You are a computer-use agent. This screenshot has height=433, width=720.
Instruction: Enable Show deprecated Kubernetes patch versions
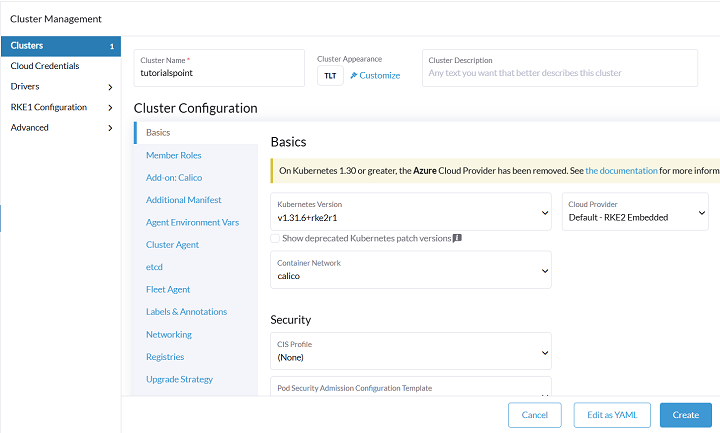275,238
